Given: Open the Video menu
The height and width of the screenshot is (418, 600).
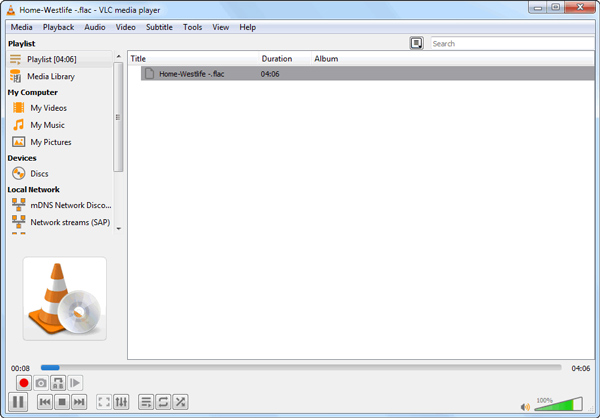Looking at the screenshot, I should [x=126, y=27].
